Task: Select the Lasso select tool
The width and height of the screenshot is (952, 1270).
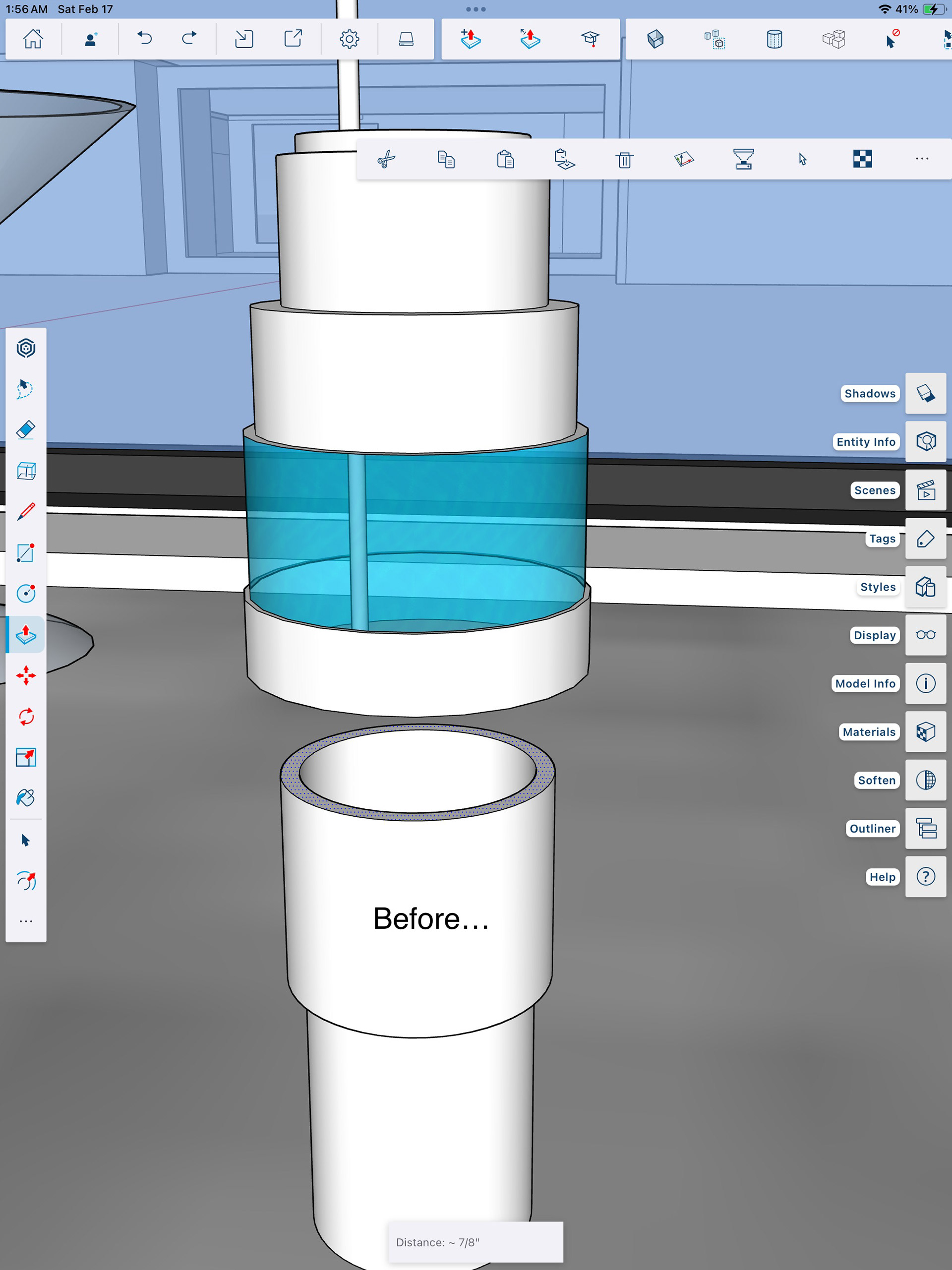Action: pyautogui.click(x=25, y=389)
